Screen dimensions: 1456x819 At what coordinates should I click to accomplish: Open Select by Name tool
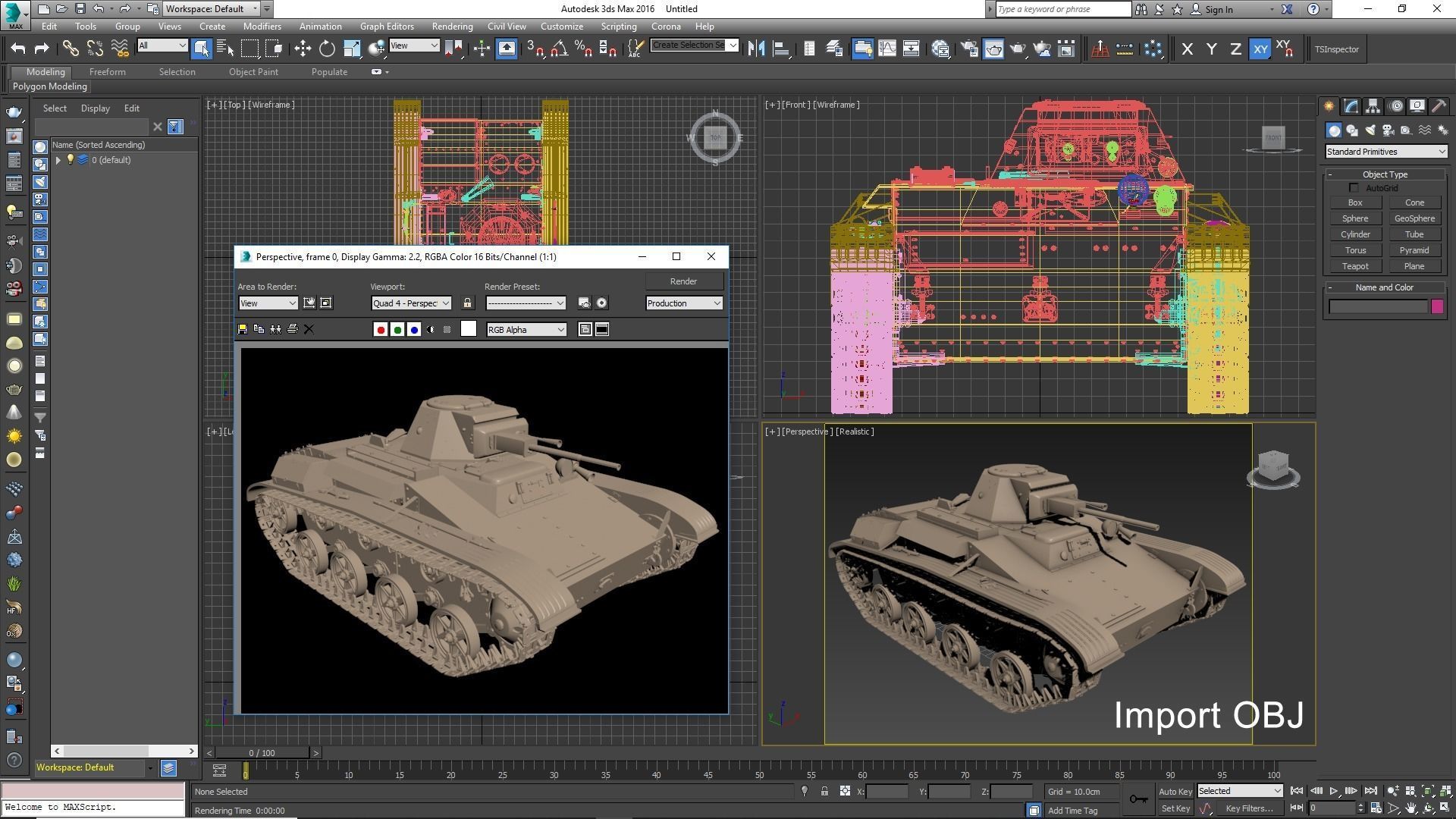point(225,49)
